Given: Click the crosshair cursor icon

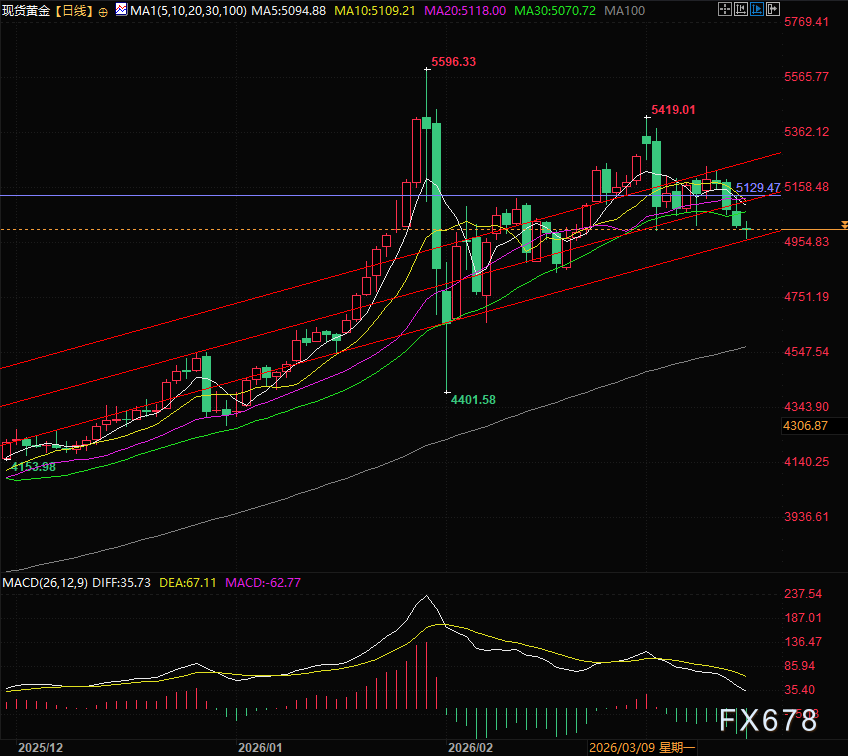Looking at the screenshot, I should [725, 9].
